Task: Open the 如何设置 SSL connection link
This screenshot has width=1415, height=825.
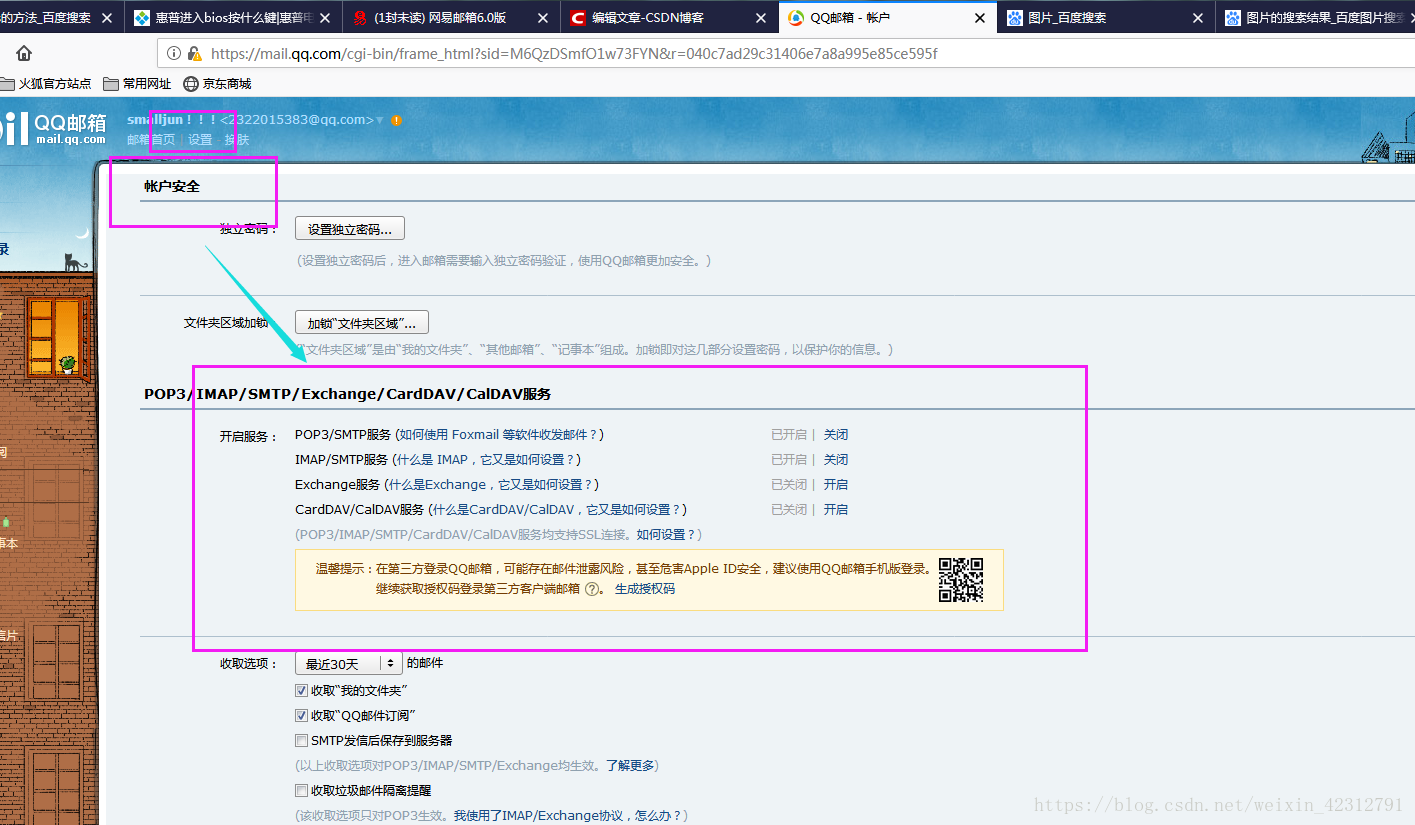Action: (665, 535)
